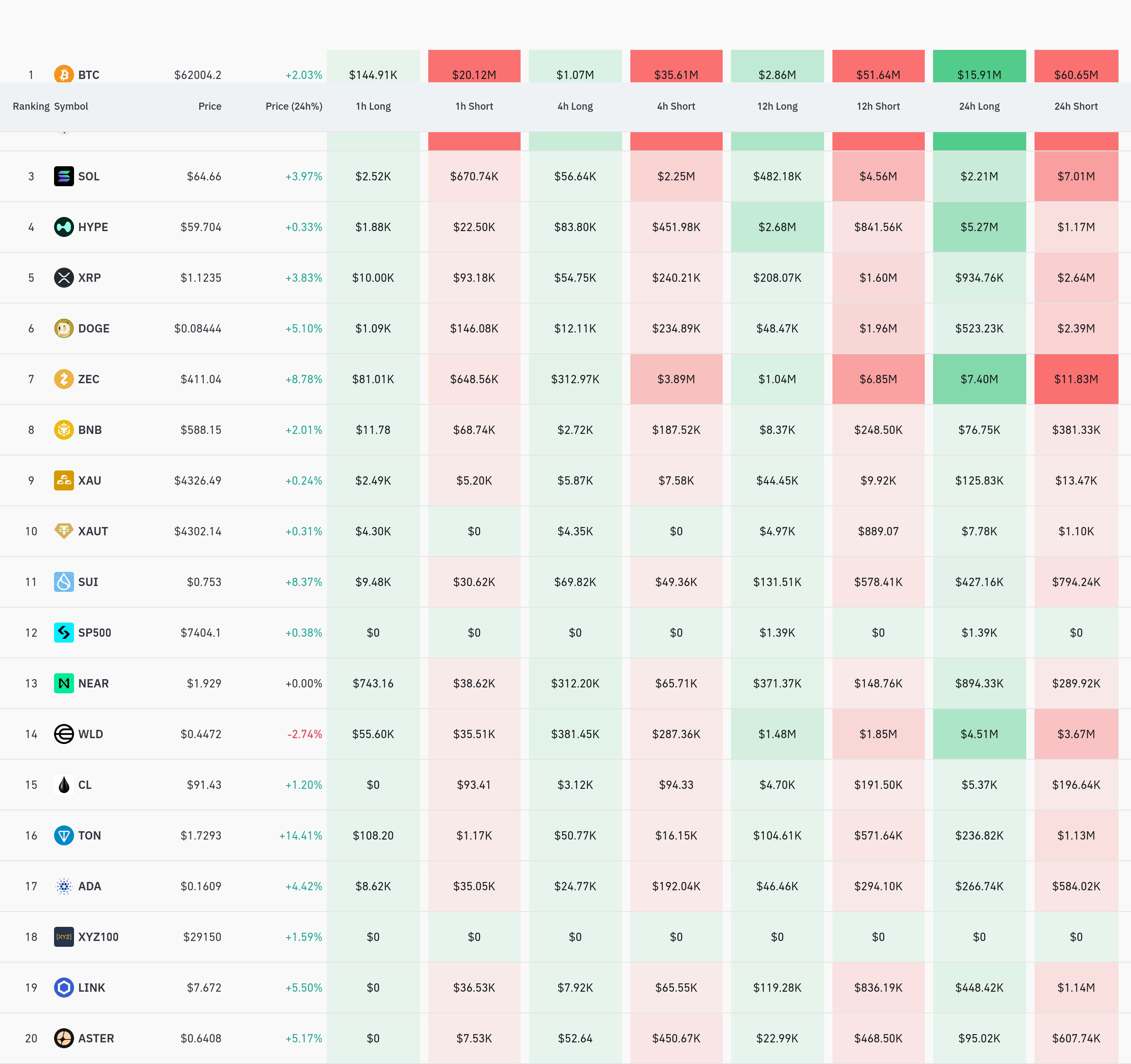Image resolution: width=1131 pixels, height=1064 pixels.
Task: Select the Zcash (ZEC) coin icon
Action: point(64,379)
